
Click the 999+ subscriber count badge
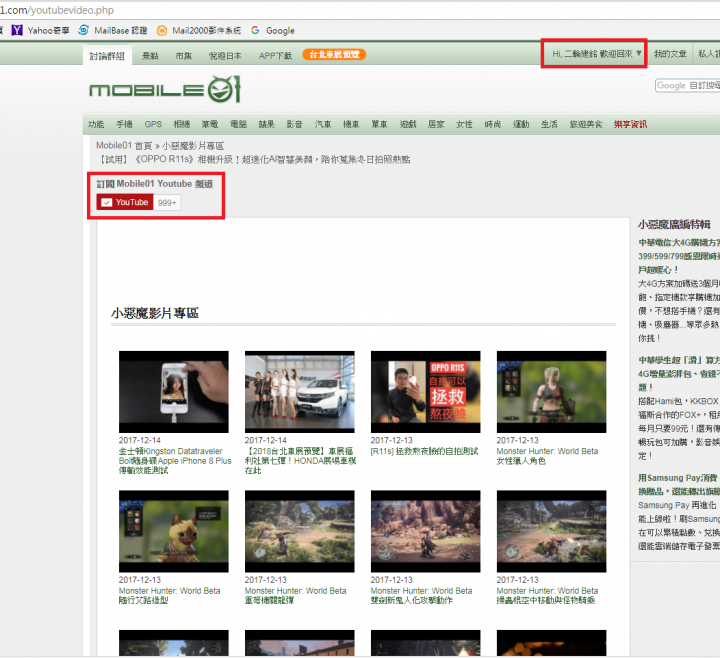pos(167,203)
